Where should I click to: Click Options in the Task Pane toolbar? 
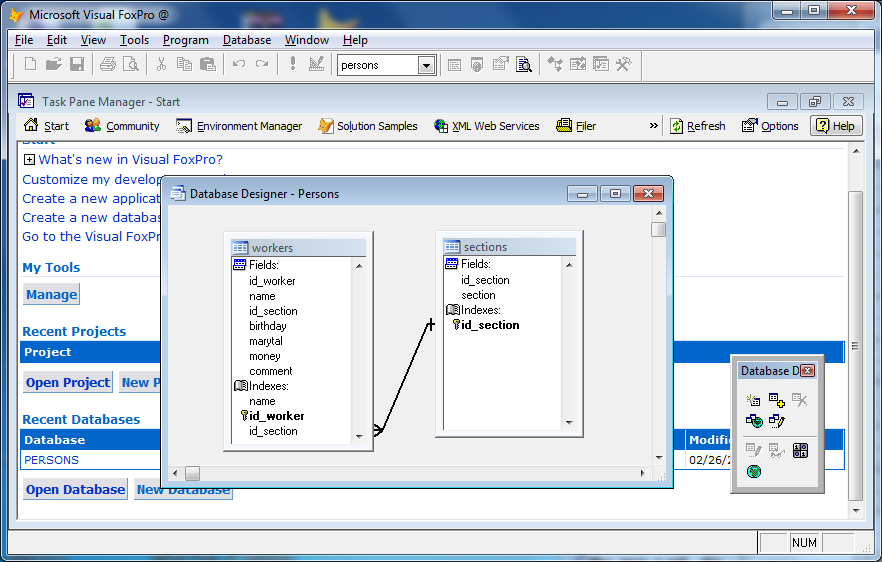coord(770,125)
